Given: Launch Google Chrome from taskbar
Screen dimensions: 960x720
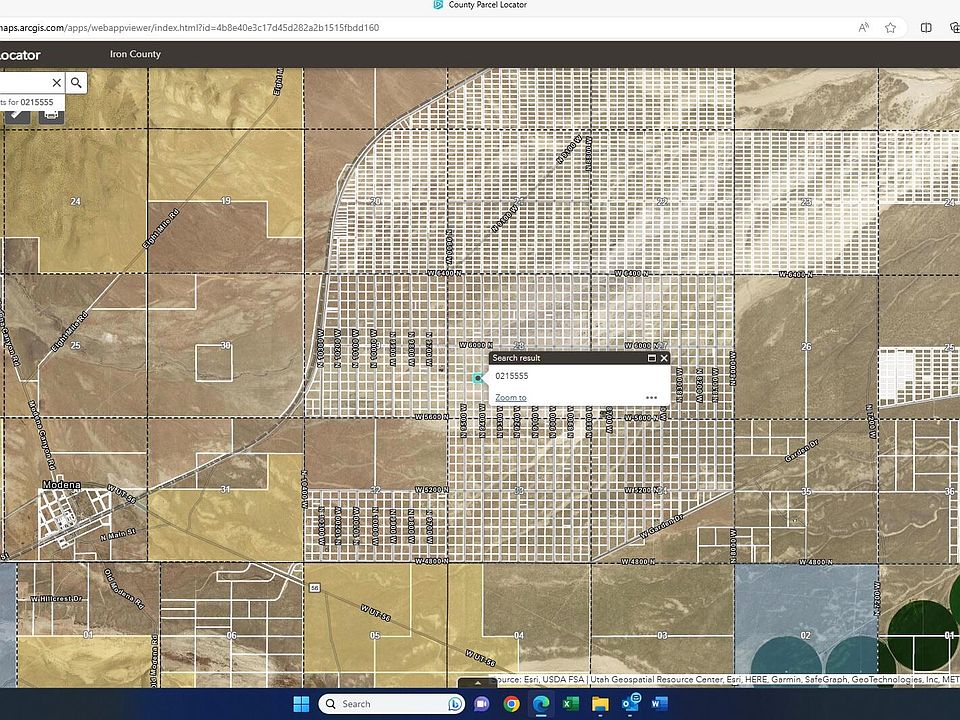Looking at the screenshot, I should pos(511,704).
